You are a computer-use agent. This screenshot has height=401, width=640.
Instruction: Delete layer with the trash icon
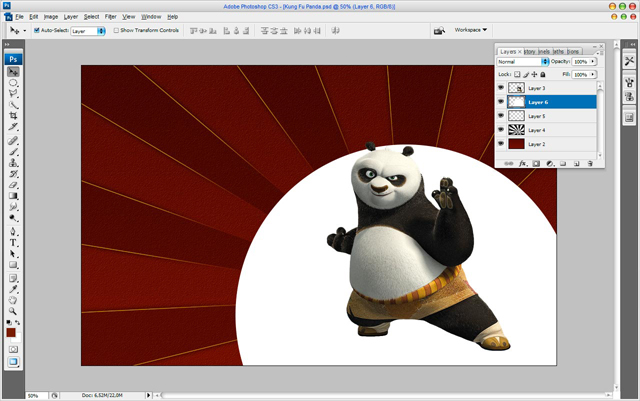[590, 164]
